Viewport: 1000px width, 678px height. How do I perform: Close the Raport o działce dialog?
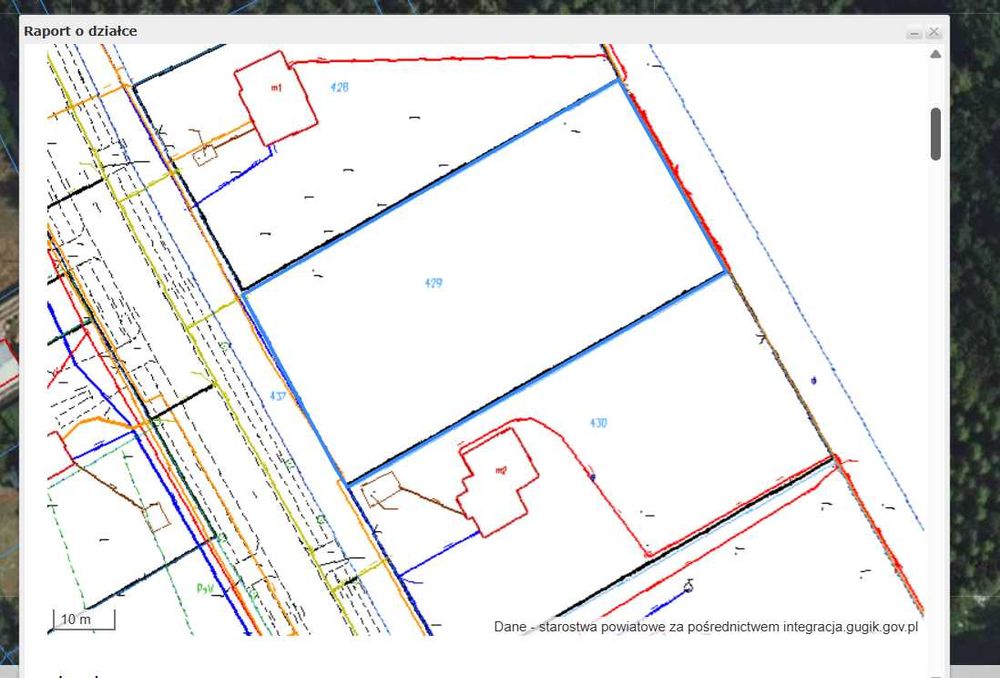(x=934, y=31)
